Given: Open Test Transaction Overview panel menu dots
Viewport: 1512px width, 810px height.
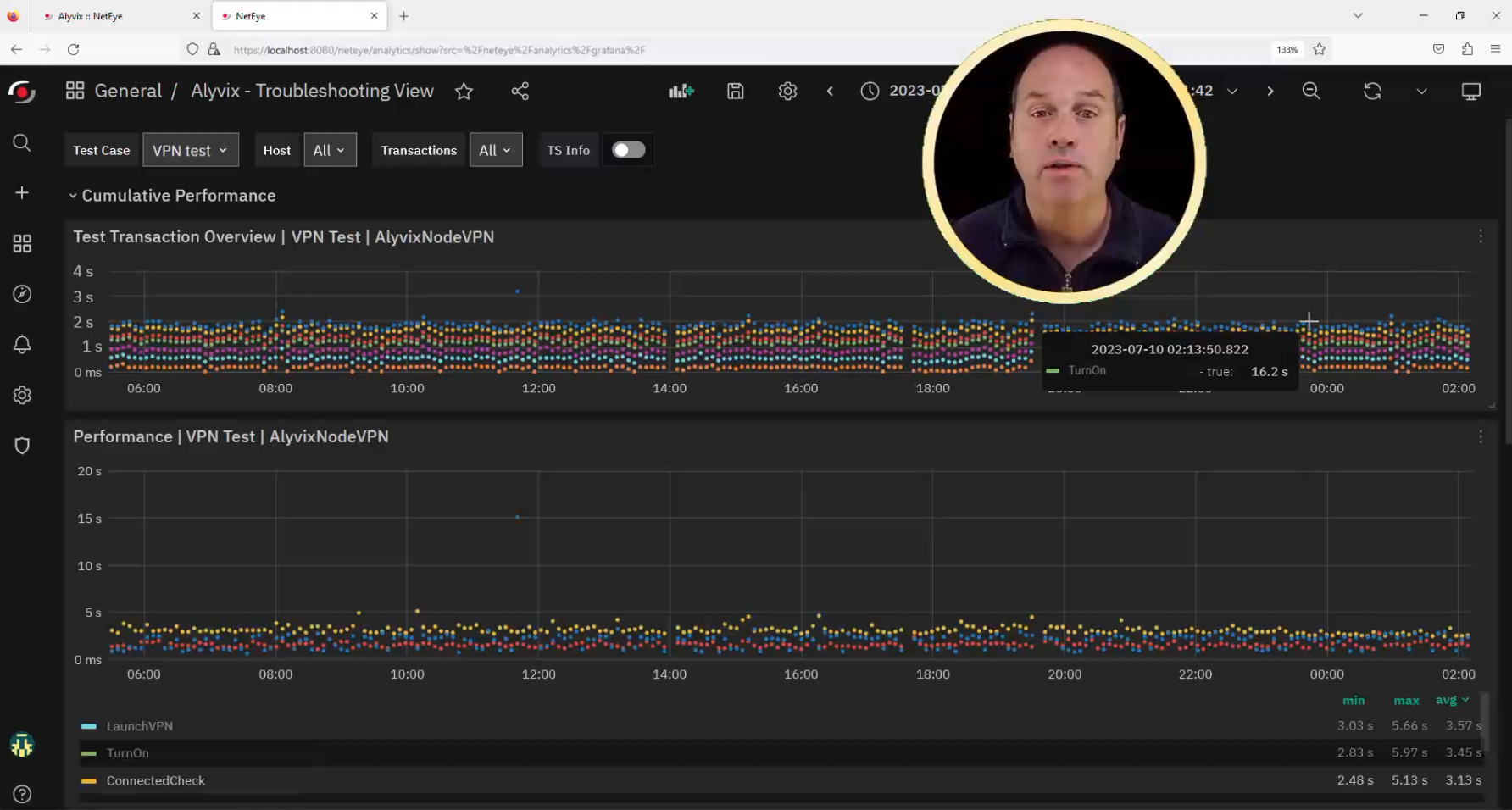Looking at the screenshot, I should click(x=1481, y=236).
